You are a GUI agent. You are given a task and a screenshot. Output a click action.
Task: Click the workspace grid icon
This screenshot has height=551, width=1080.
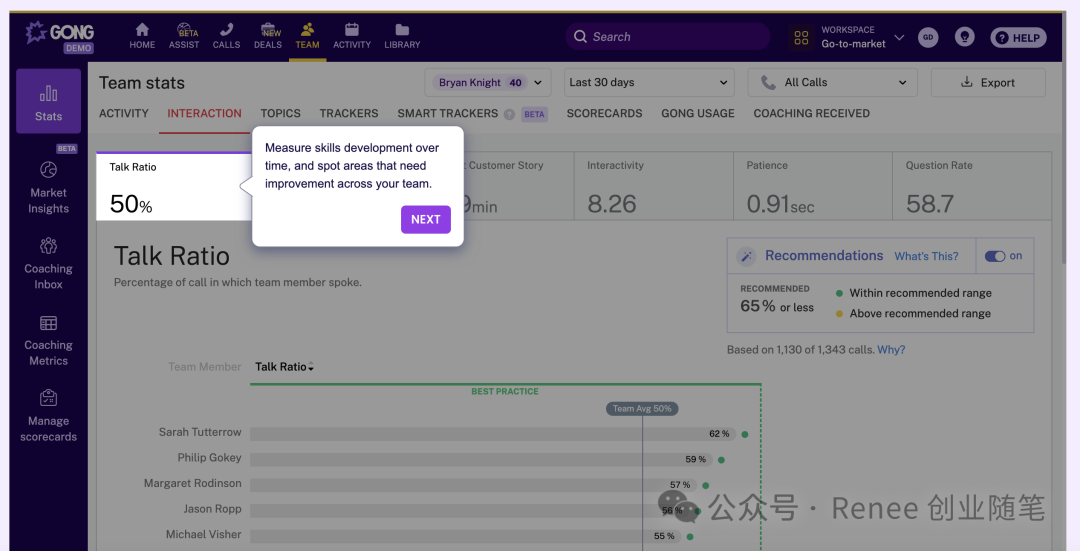click(801, 37)
